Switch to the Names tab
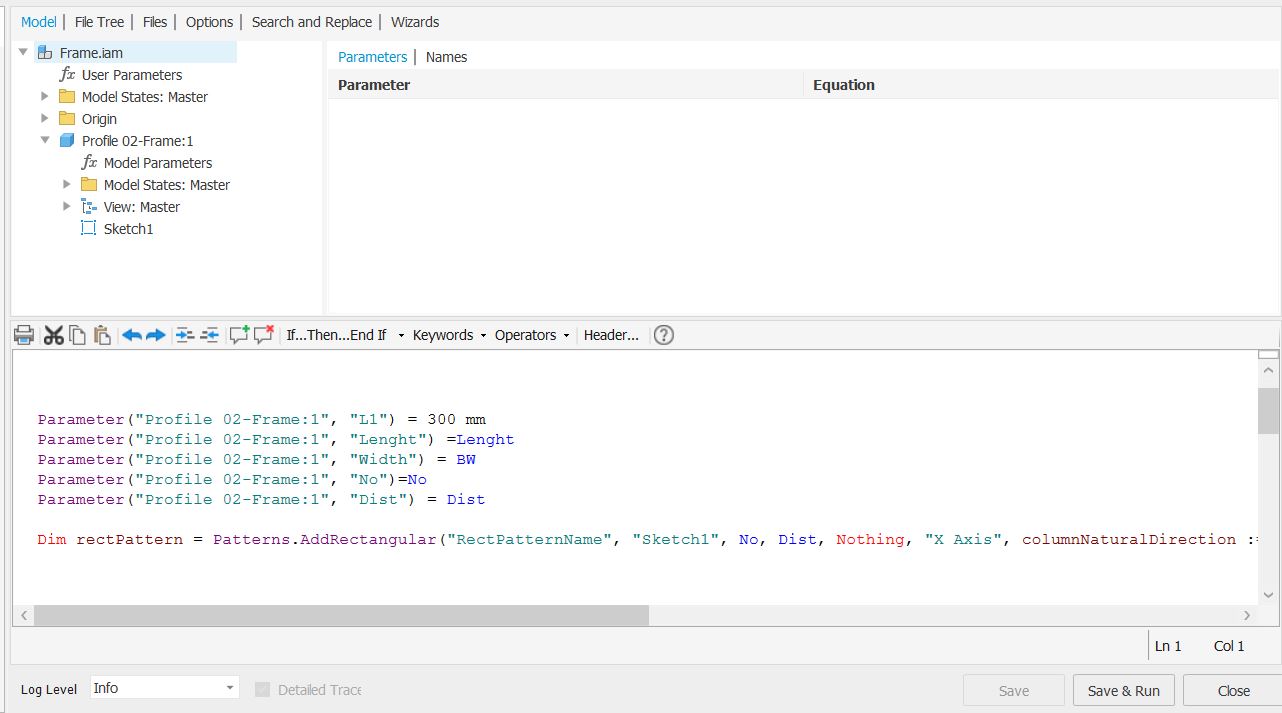The height and width of the screenshot is (713, 1282). click(446, 57)
